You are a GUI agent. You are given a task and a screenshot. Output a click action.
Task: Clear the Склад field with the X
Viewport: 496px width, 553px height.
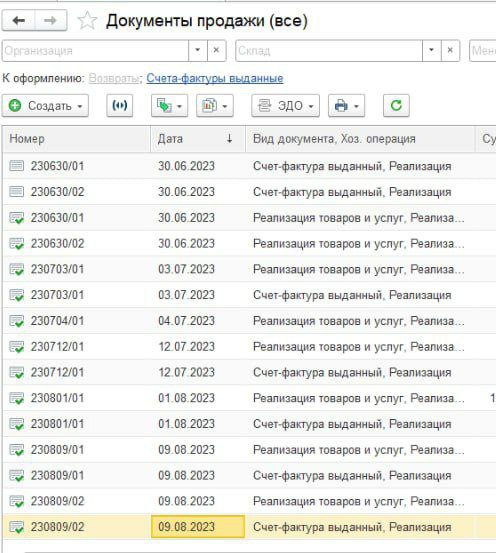(x=450, y=51)
